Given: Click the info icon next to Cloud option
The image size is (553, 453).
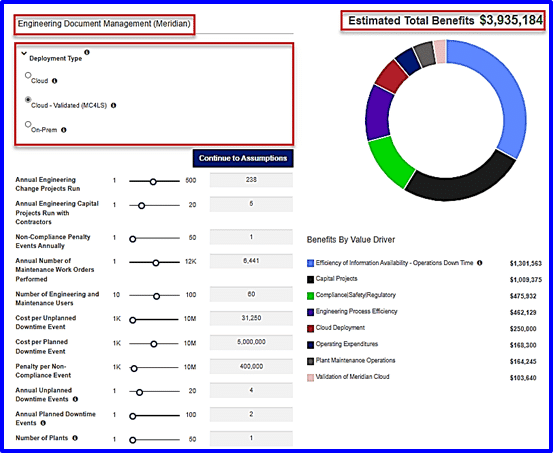Looking at the screenshot, I should pos(54,81).
